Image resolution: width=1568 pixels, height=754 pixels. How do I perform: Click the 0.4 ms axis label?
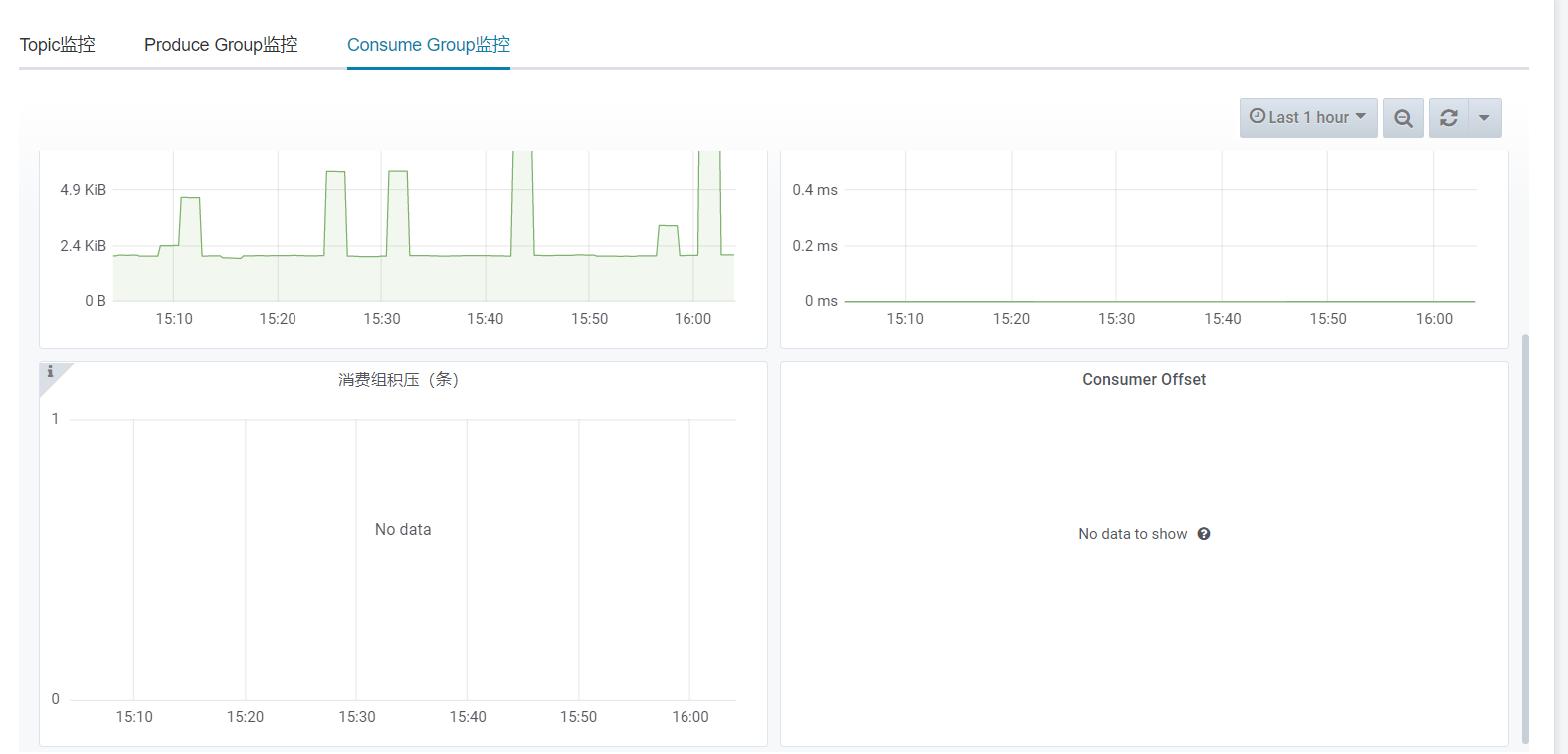pos(815,190)
